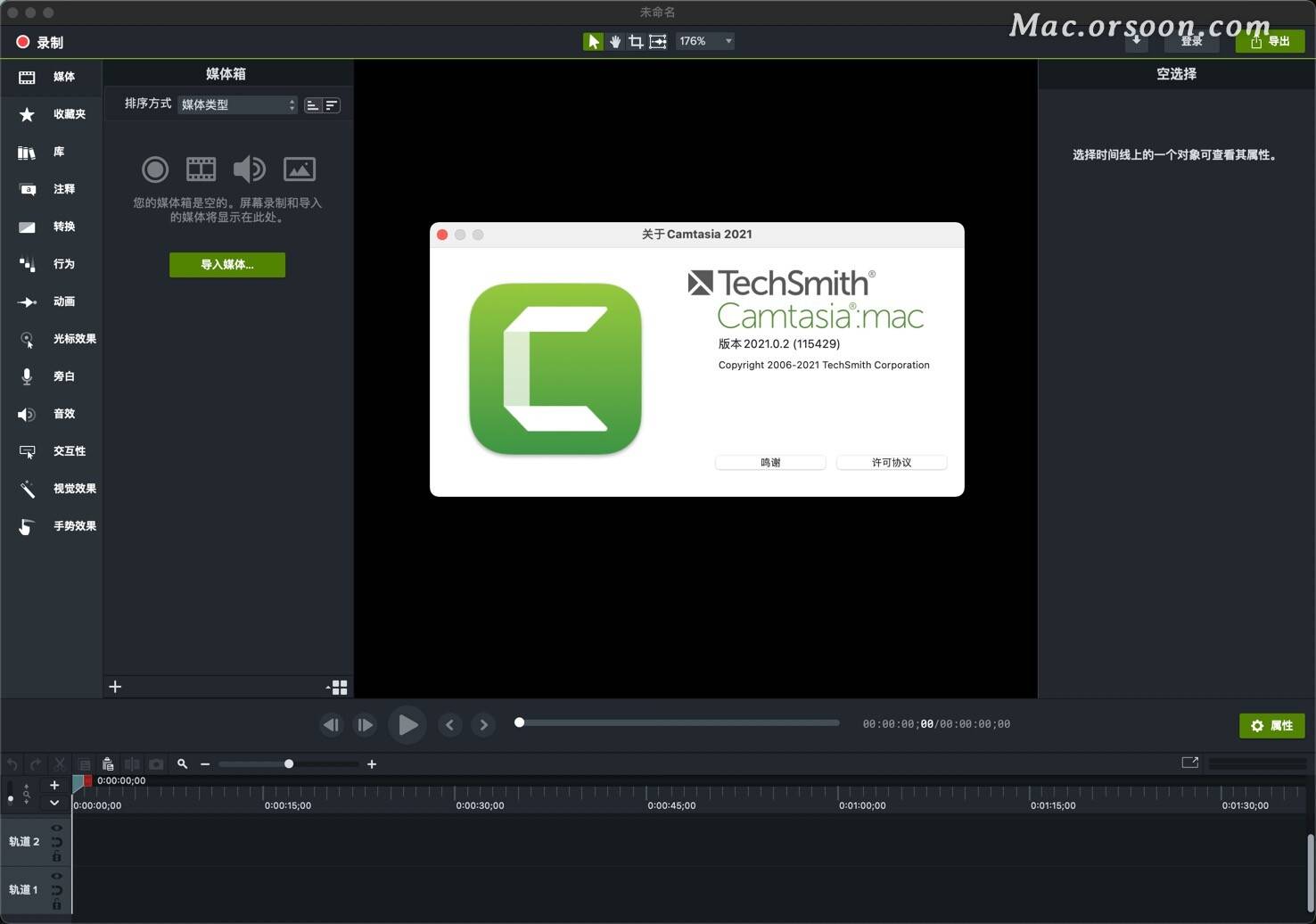Add a new track with the plus button
The image size is (1316, 924).
pyautogui.click(x=54, y=786)
